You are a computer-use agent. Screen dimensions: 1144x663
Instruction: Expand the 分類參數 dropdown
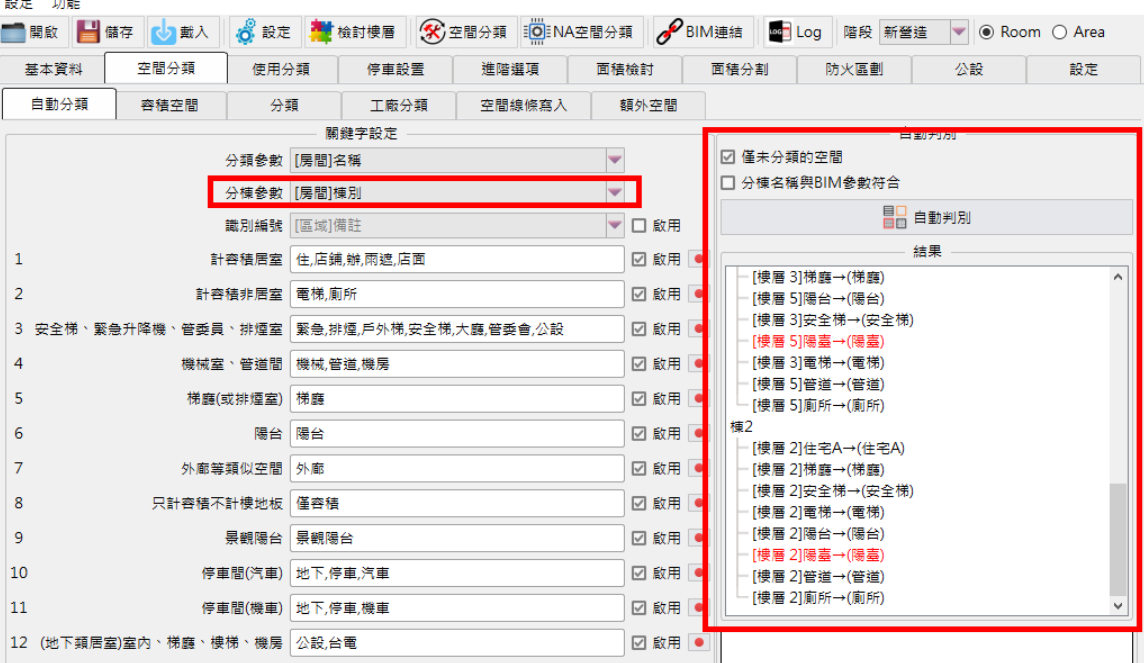coord(615,159)
